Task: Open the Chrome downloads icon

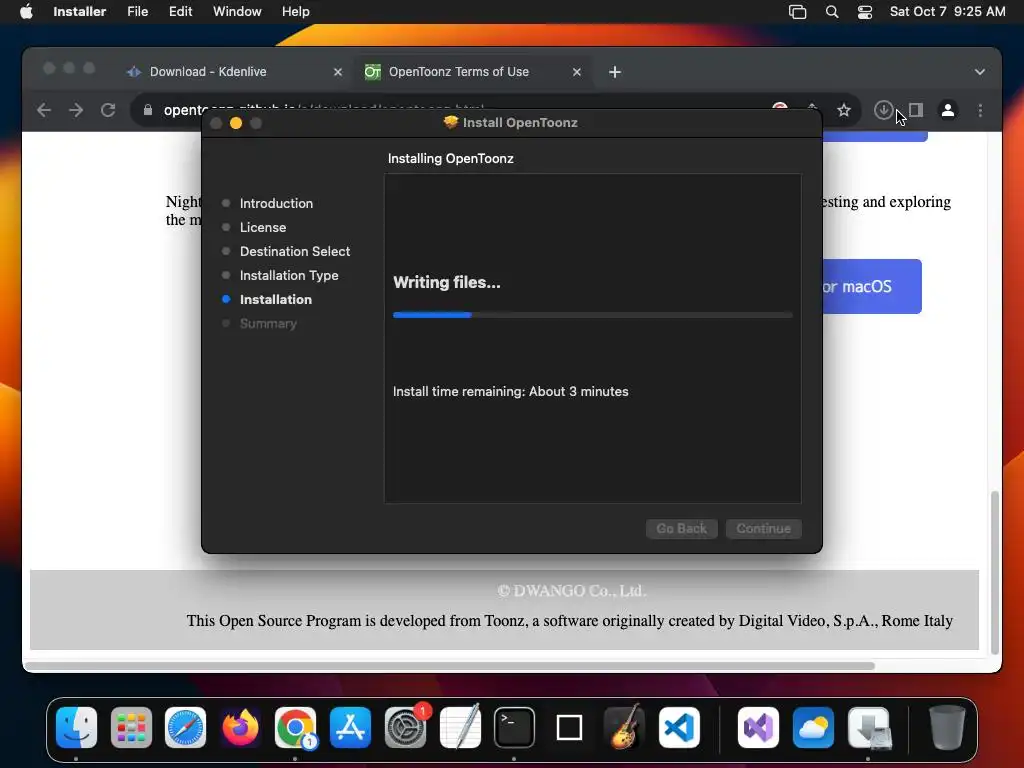Action: click(x=883, y=110)
